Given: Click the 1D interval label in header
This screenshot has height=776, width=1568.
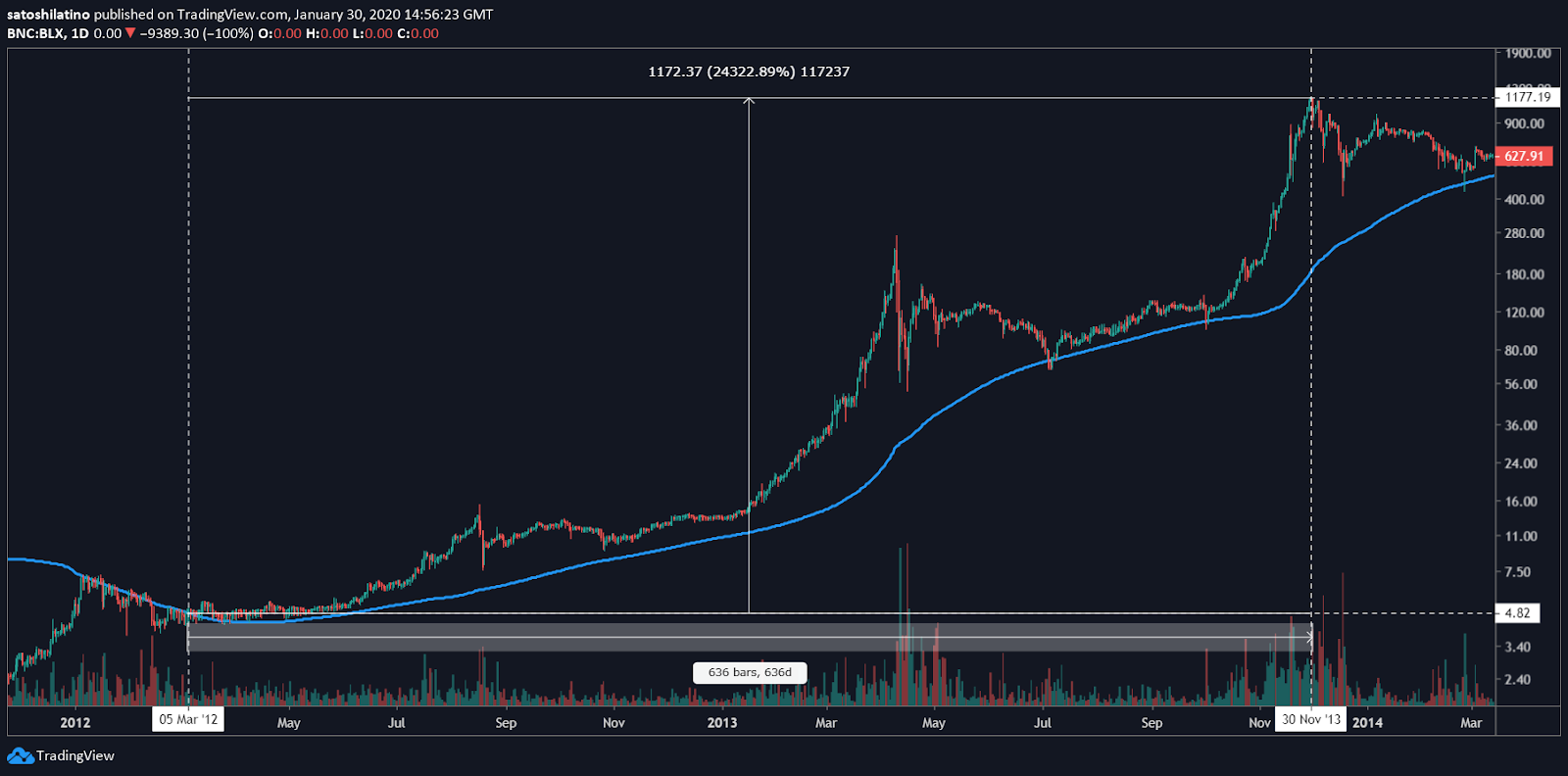Looking at the screenshot, I should point(79,33).
